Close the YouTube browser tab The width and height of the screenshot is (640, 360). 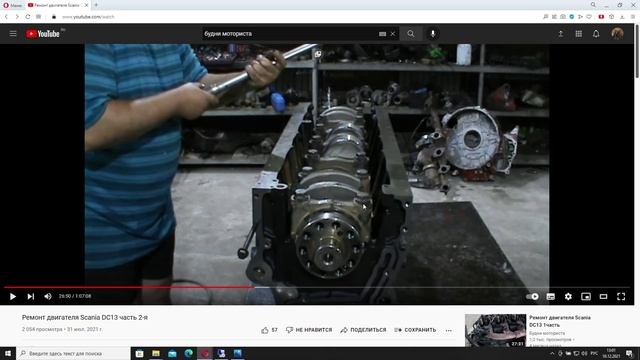(87, 5)
